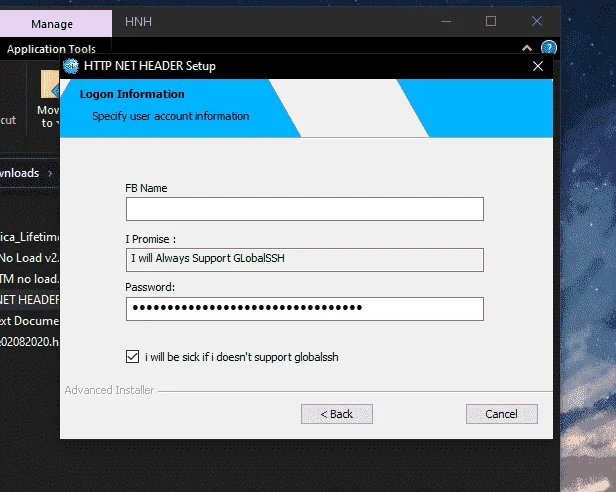This screenshot has width=616, height=492.
Task: Collapse the File Explorer ribbon chevron
Action: [x=527, y=48]
